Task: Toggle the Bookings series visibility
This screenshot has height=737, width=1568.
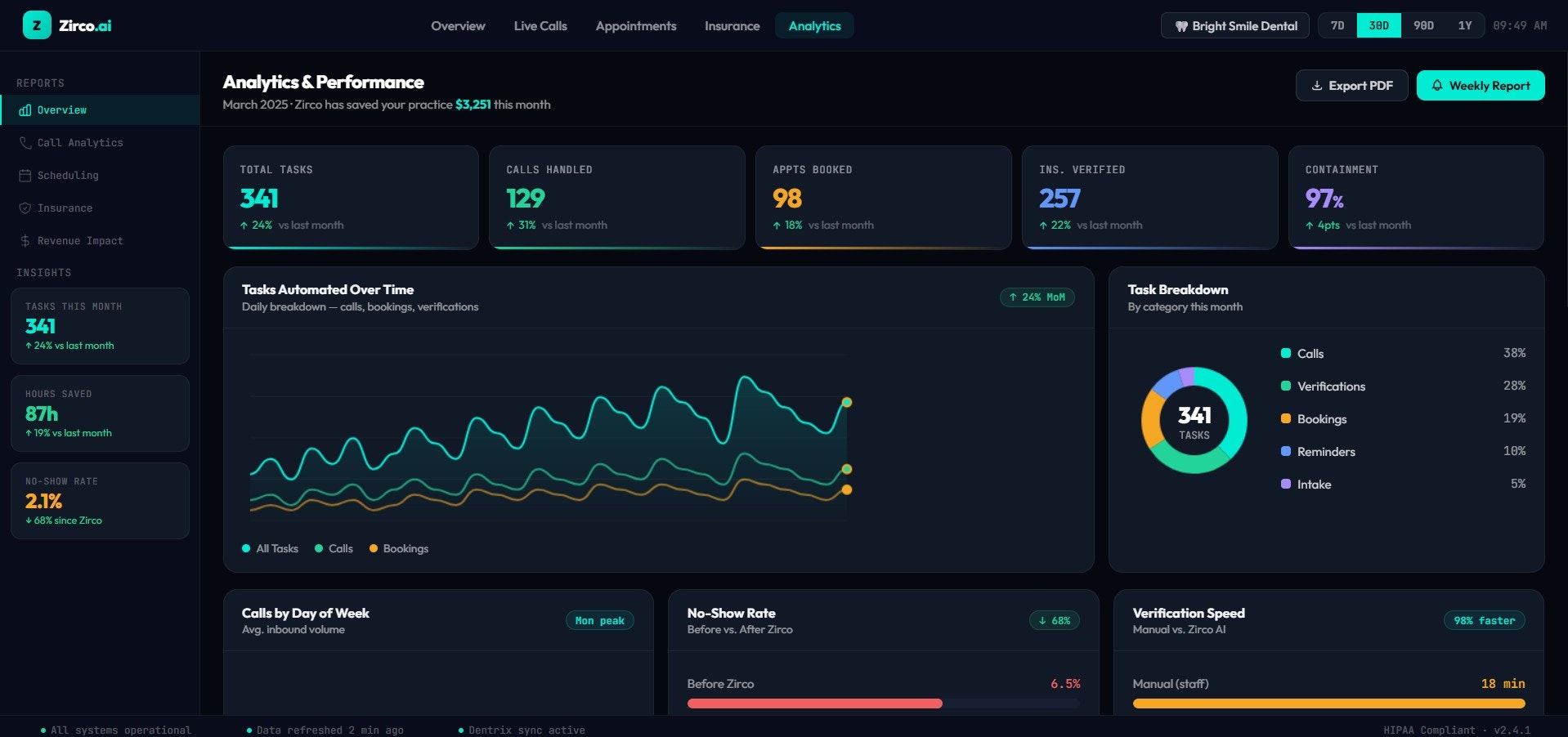Action: (x=399, y=548)
